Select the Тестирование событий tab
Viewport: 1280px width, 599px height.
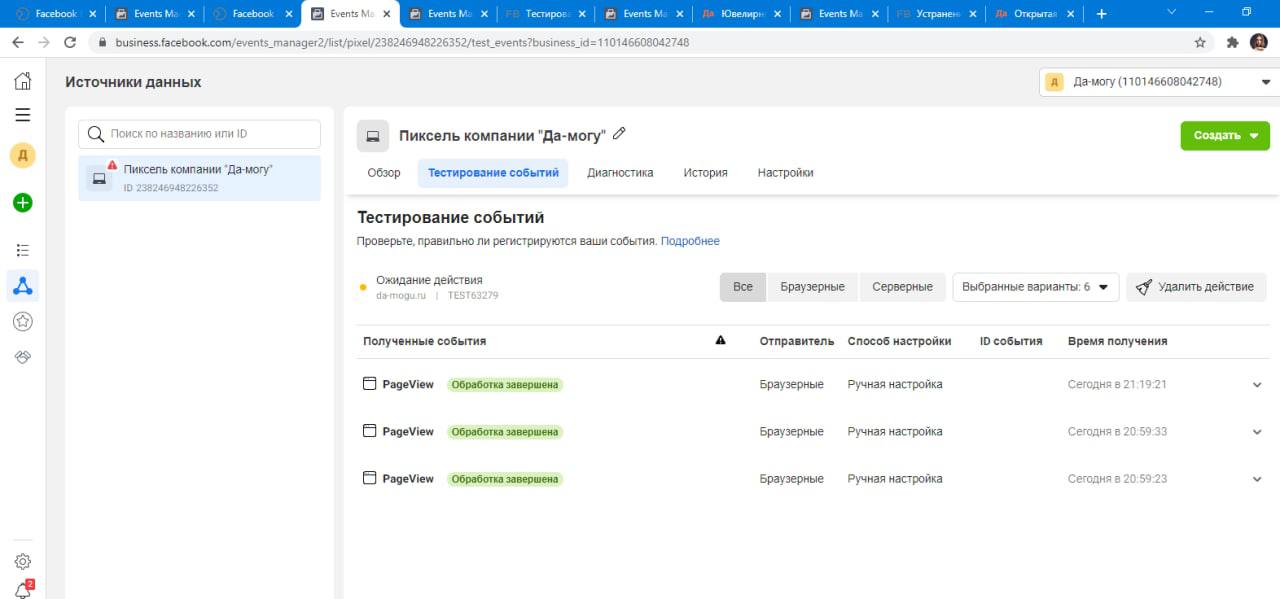click(493, 173)
